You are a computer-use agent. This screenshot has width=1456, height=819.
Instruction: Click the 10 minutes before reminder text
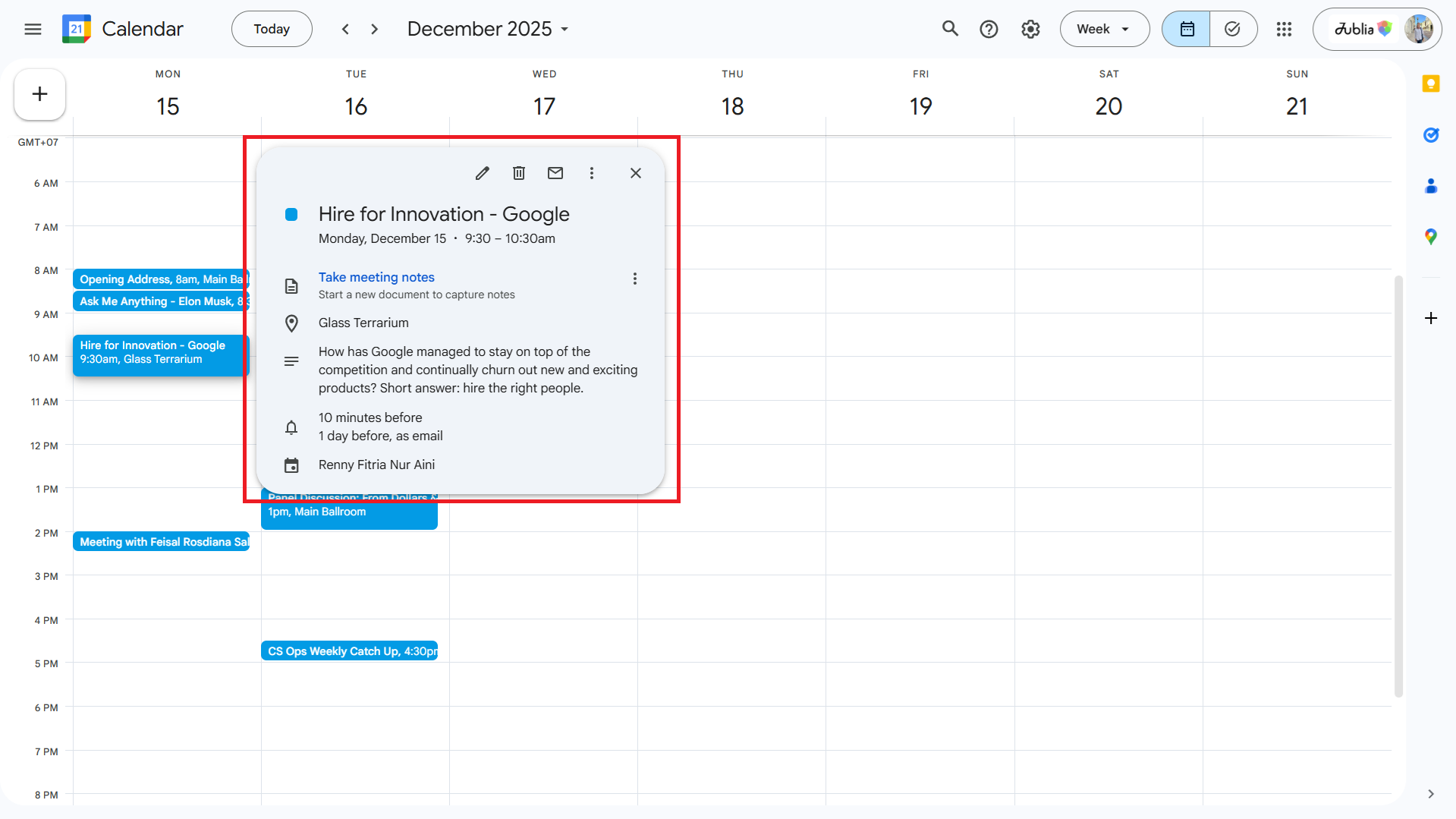[x=370, y=417]
